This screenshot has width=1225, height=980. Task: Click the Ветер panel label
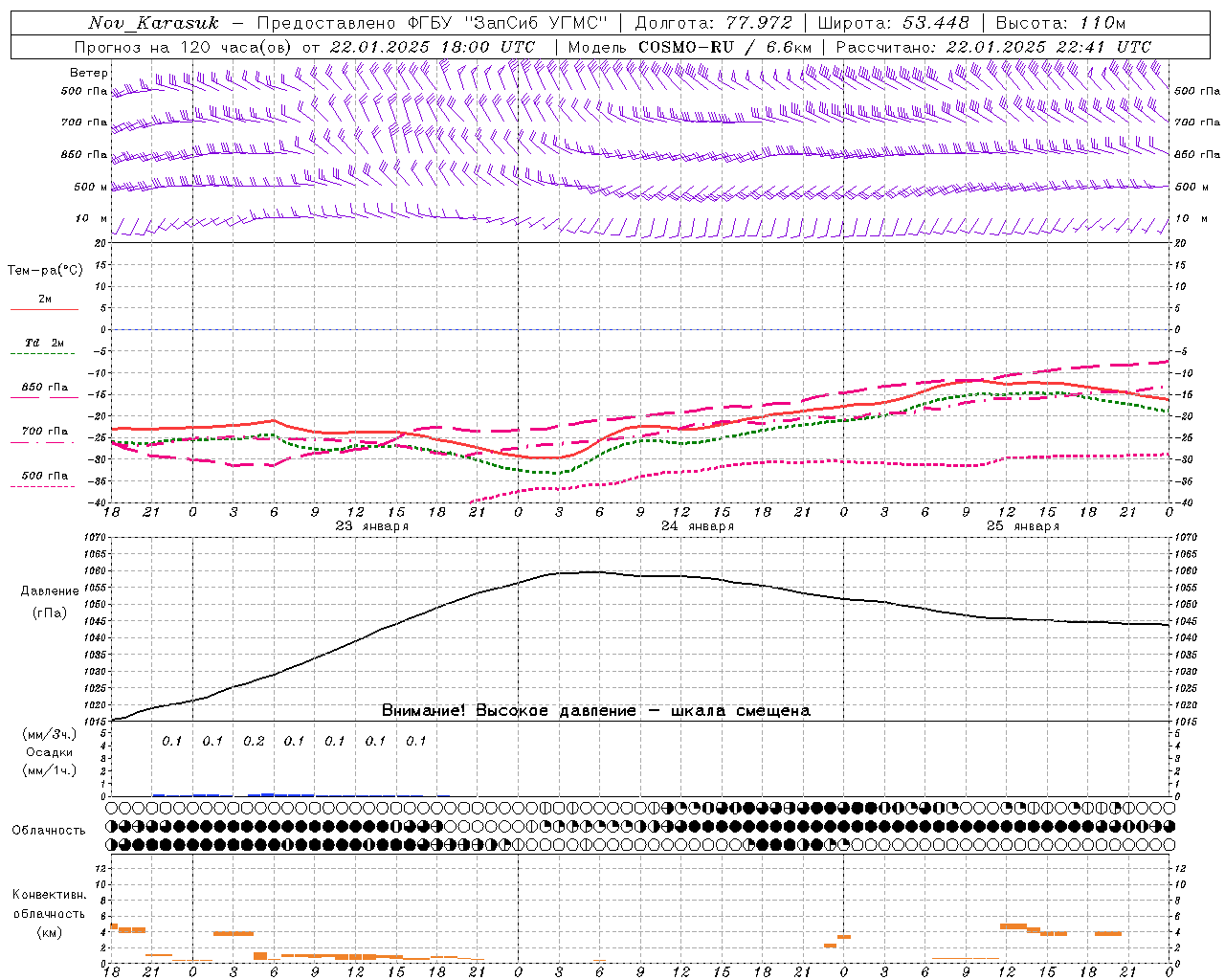click(x=89, y=73)
